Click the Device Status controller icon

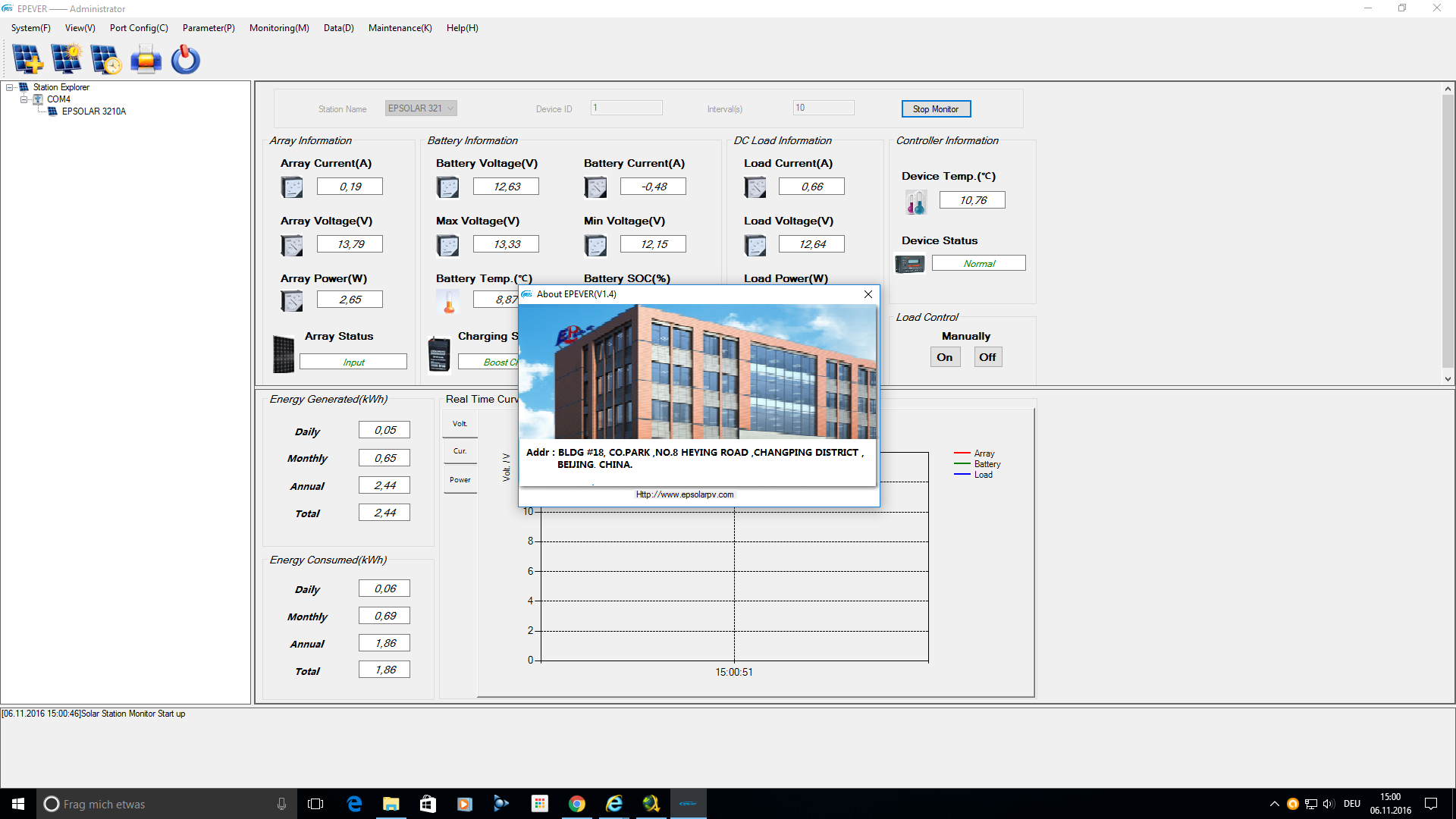tap(910, 264)
